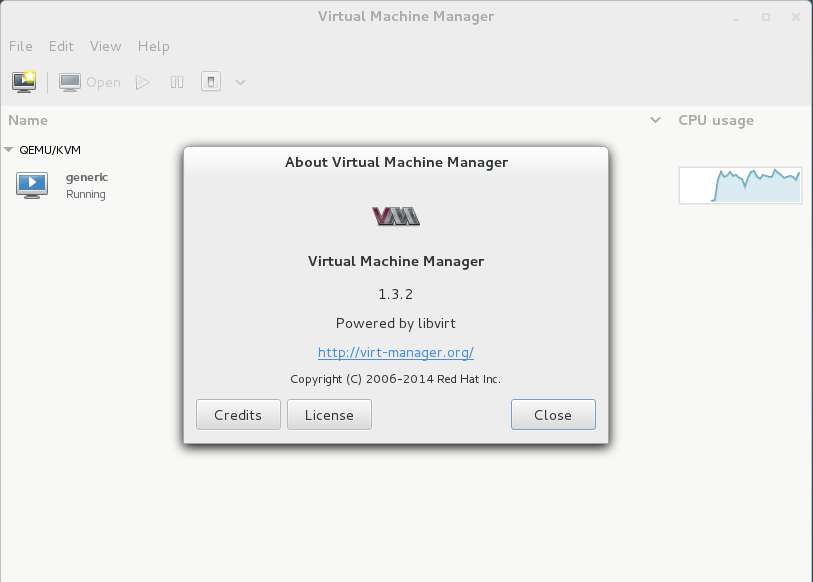The image size is (813, 582).
Task: Collapse the QEMU/KVM connection tree
Action: coord(9,150)
